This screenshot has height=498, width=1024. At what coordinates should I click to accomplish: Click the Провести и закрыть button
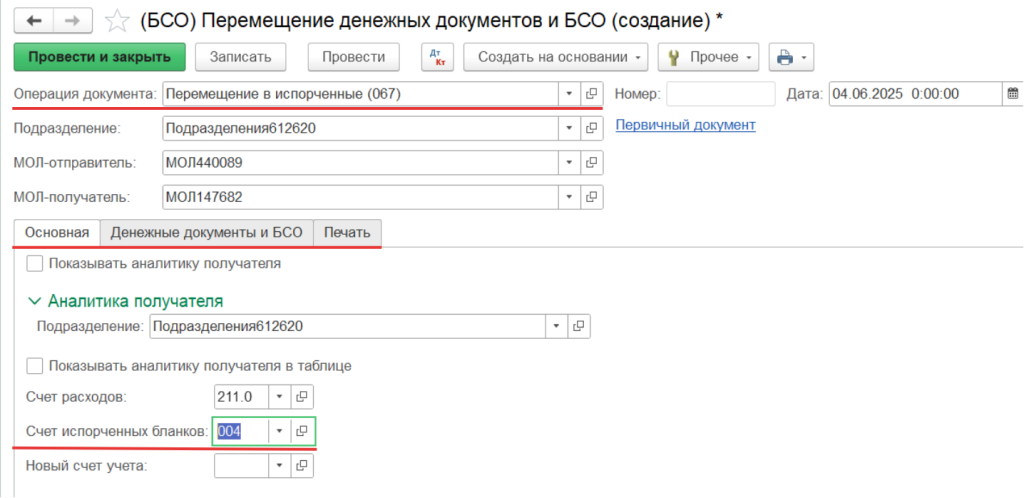pos(100,57)
